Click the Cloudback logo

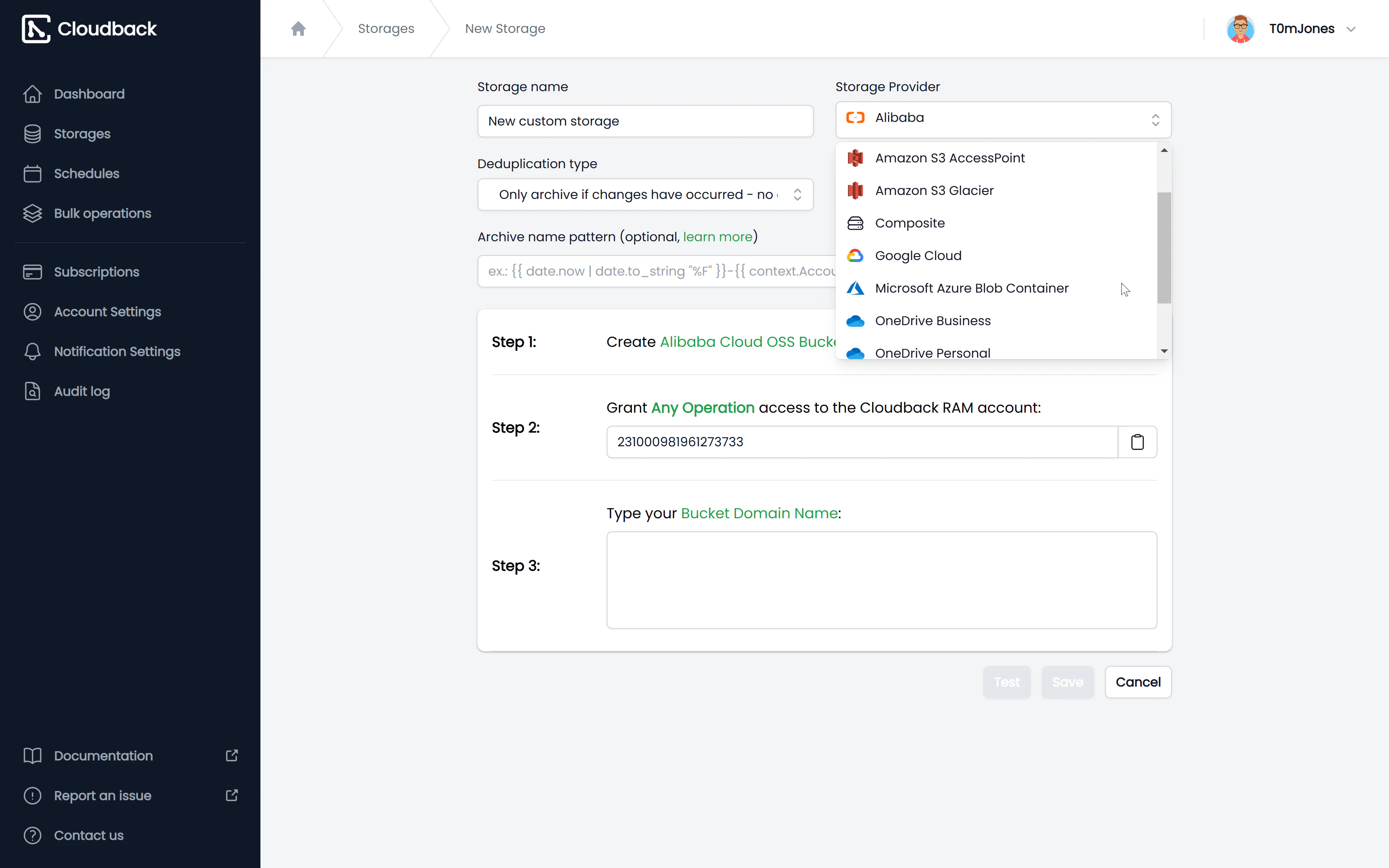89,29
